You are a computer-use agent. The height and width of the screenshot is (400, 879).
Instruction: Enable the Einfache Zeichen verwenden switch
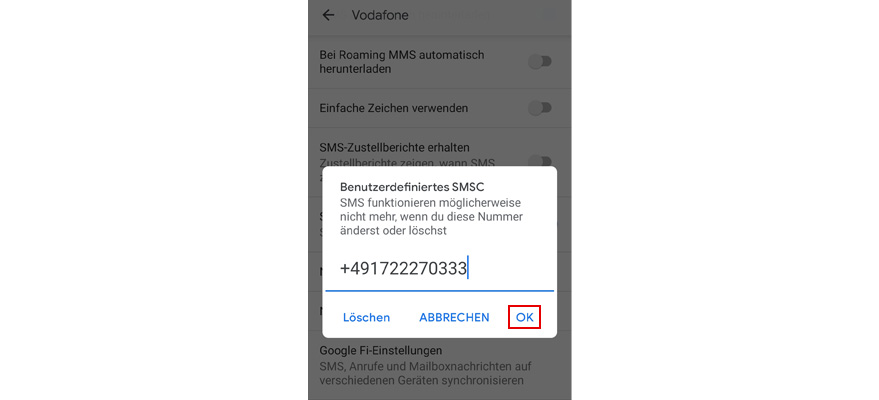point(541,108)
